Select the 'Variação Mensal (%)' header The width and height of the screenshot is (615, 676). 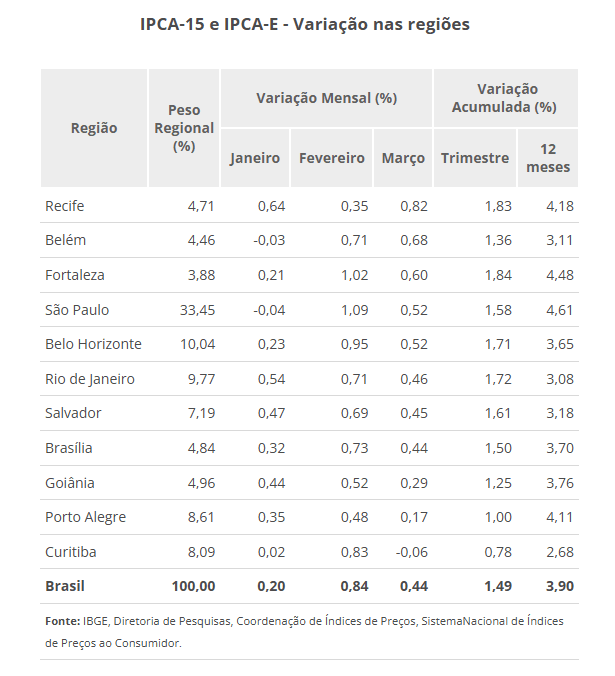[x=326, y=98]
